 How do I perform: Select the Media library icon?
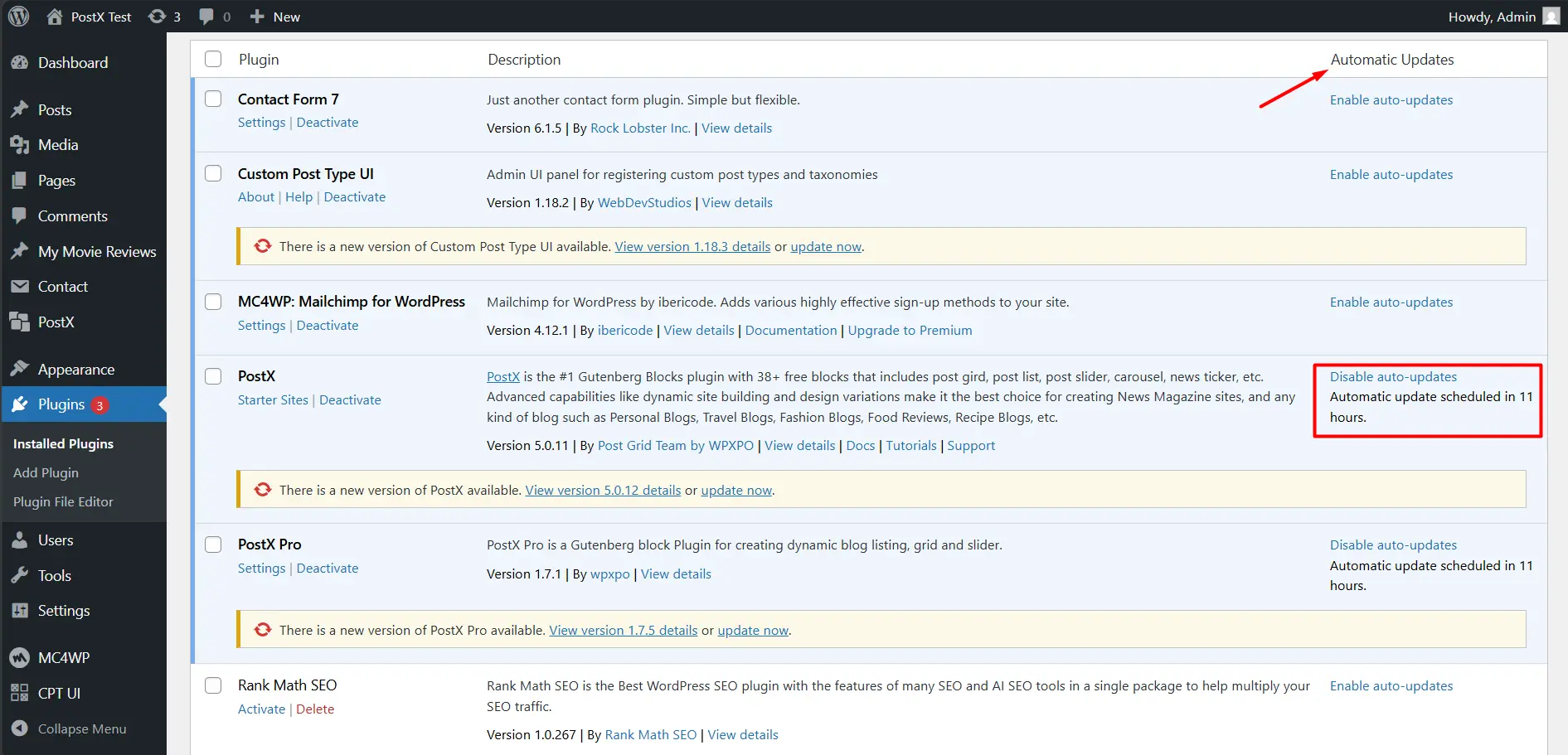coord(21,144)
